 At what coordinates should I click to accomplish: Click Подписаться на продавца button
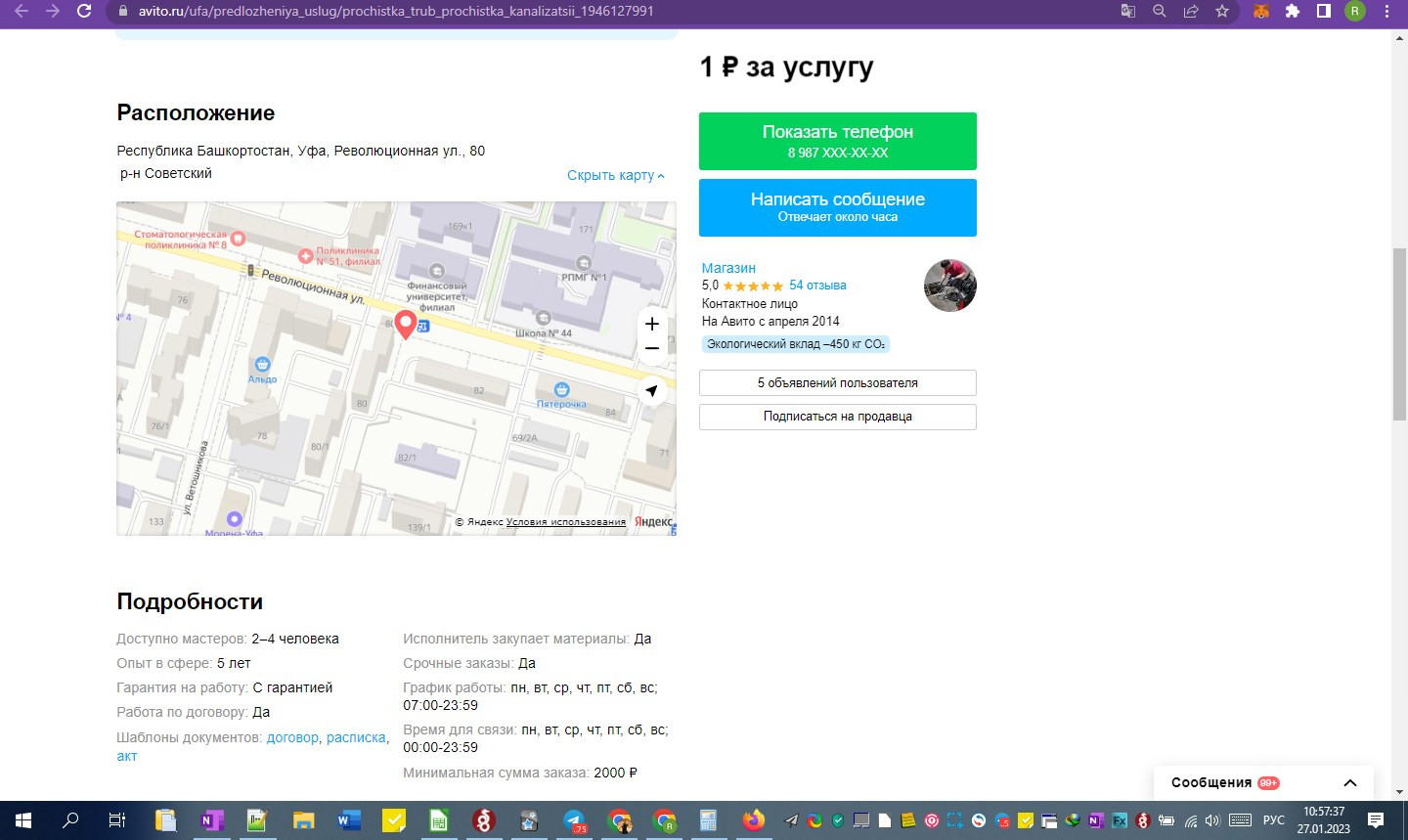(838, 417)
